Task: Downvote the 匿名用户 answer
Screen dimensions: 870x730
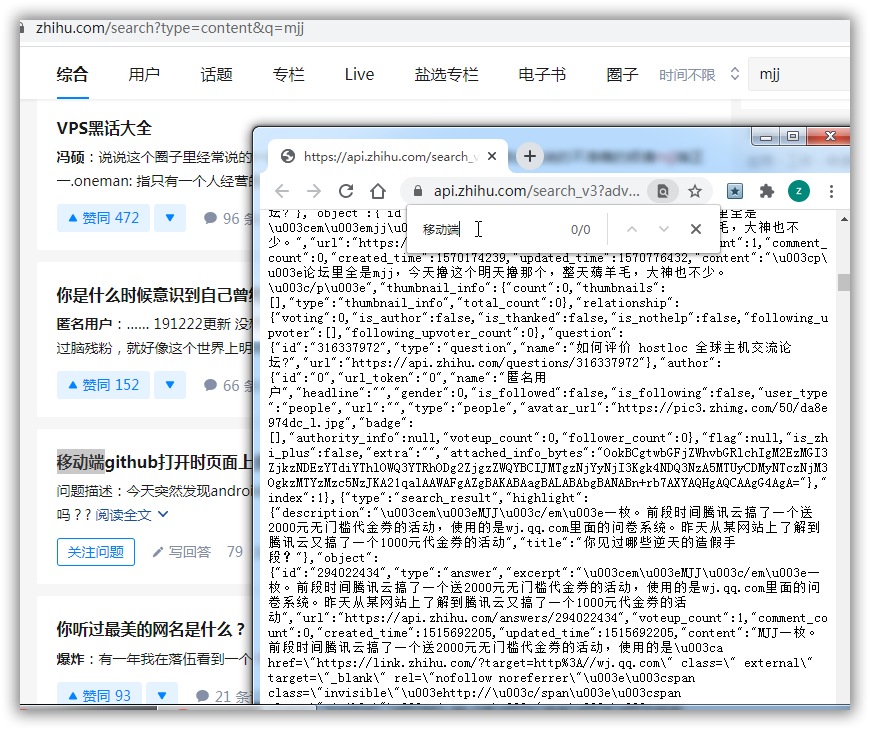Action: pyautogui.click(x=170, y=385)
